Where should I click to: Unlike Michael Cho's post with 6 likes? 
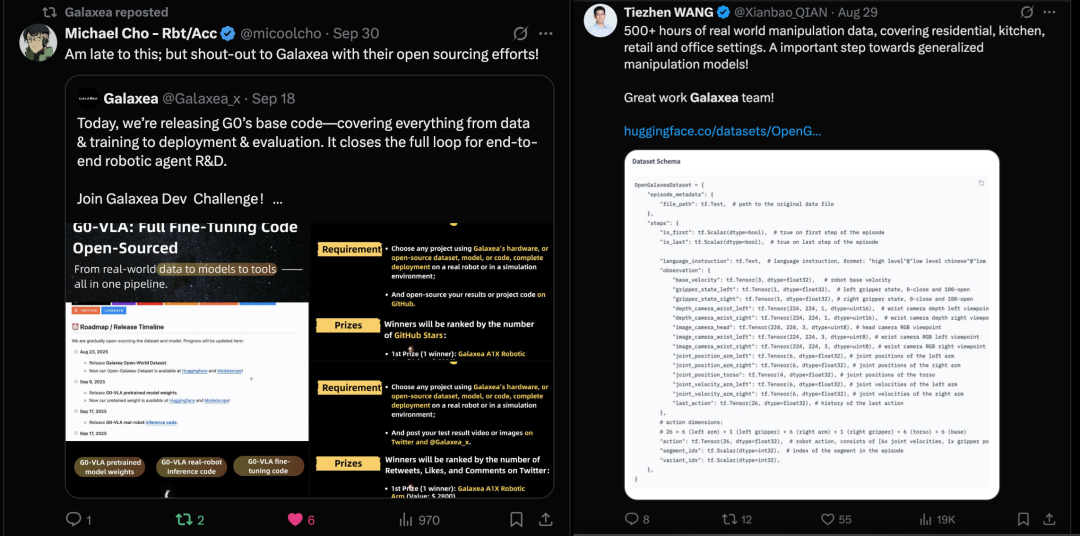coord(295,519)
